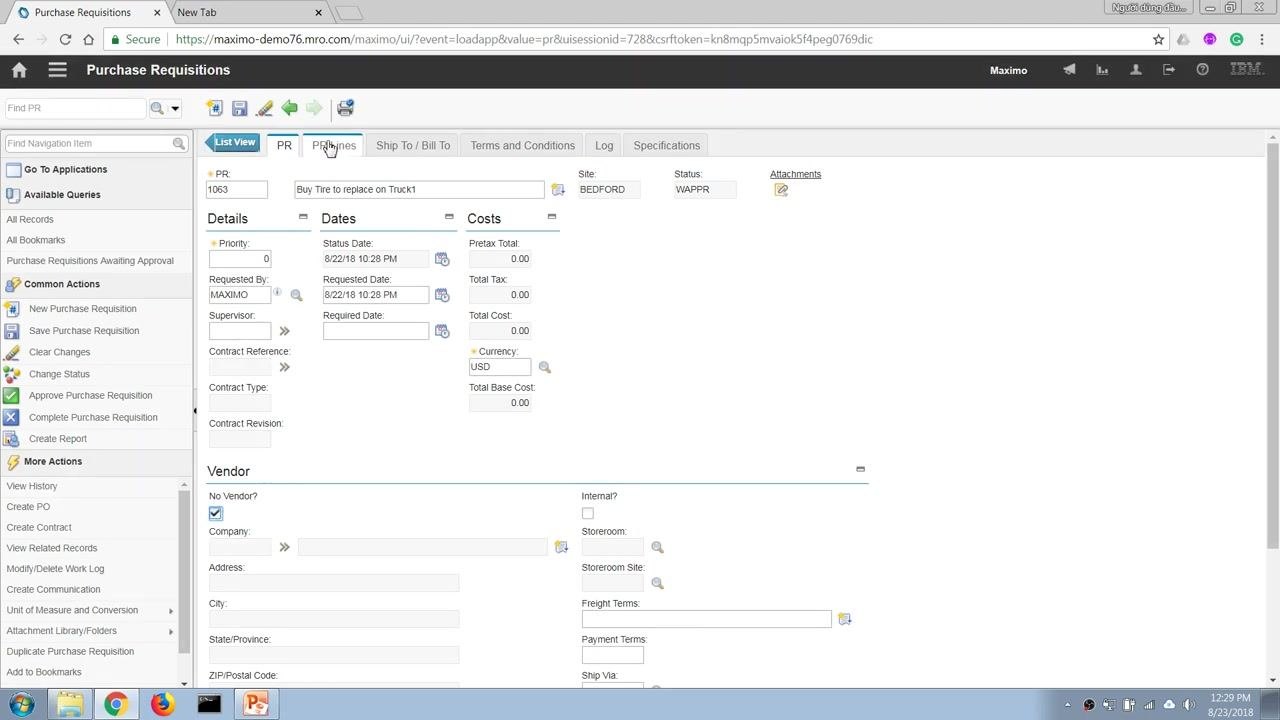Open the Find PR search dropdown arrow
This screenshot has height=720, width=1280.
click(x=175, y=108)
